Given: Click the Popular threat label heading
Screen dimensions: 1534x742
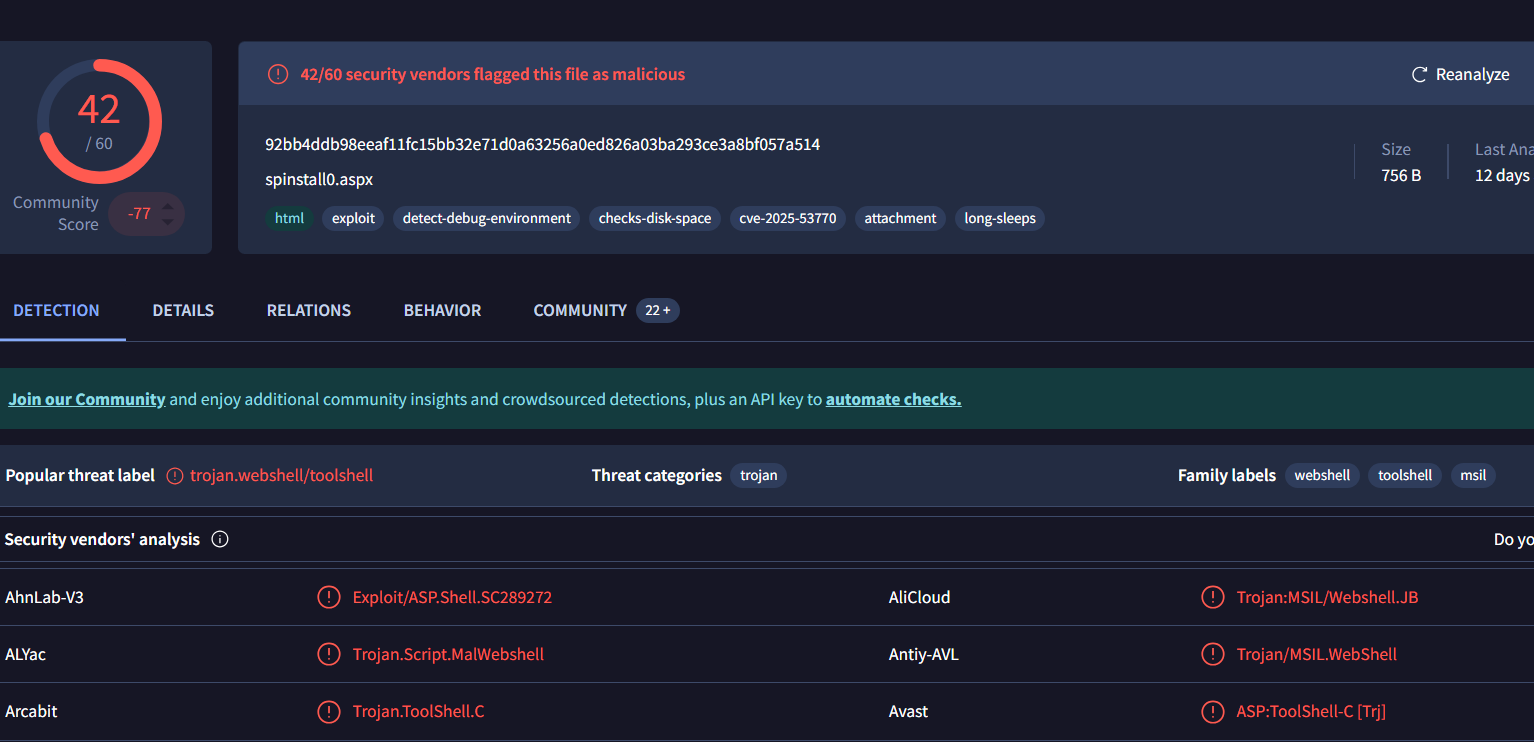Looking at the screenshot, I should point(80,476).
